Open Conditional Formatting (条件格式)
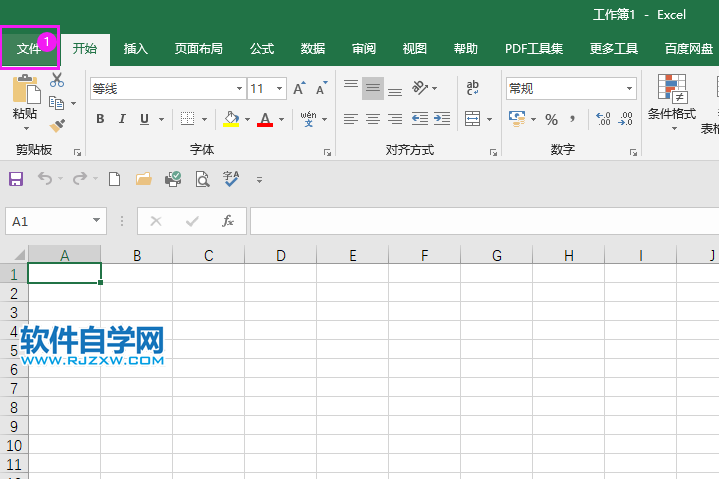The image size is (719, 479). [x=672, y=102]
